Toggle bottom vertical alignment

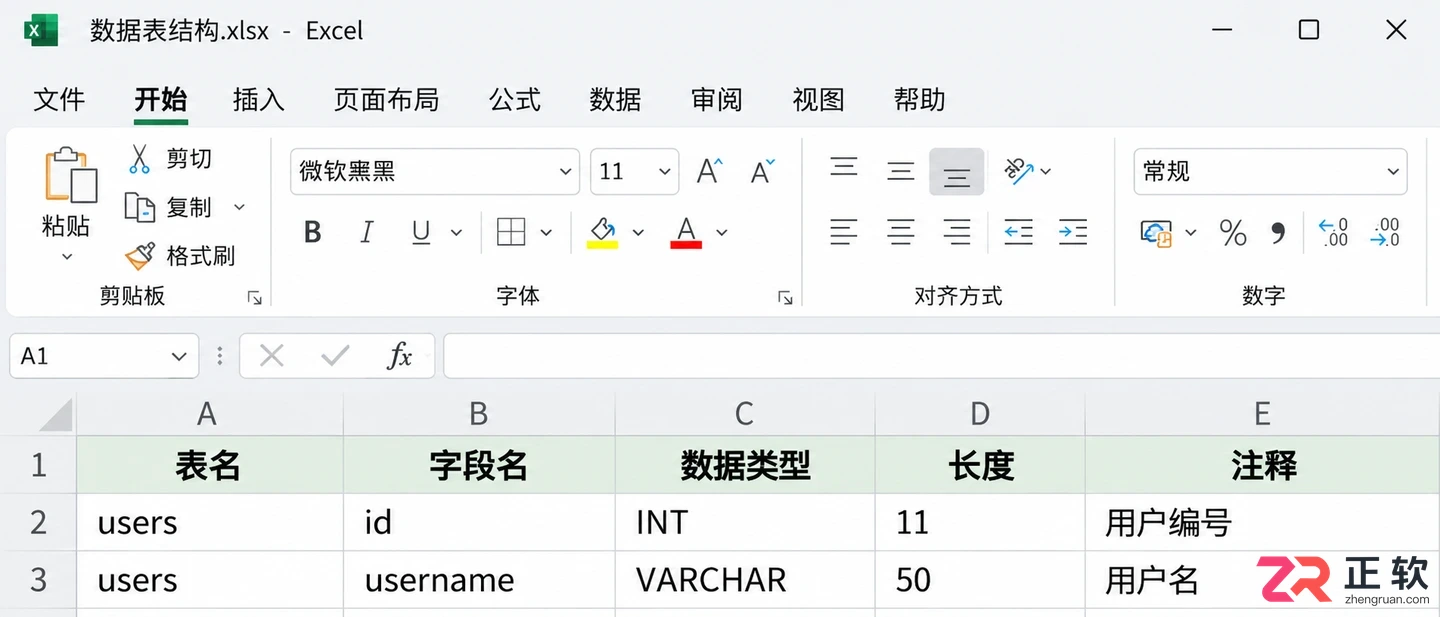[957, 172]
